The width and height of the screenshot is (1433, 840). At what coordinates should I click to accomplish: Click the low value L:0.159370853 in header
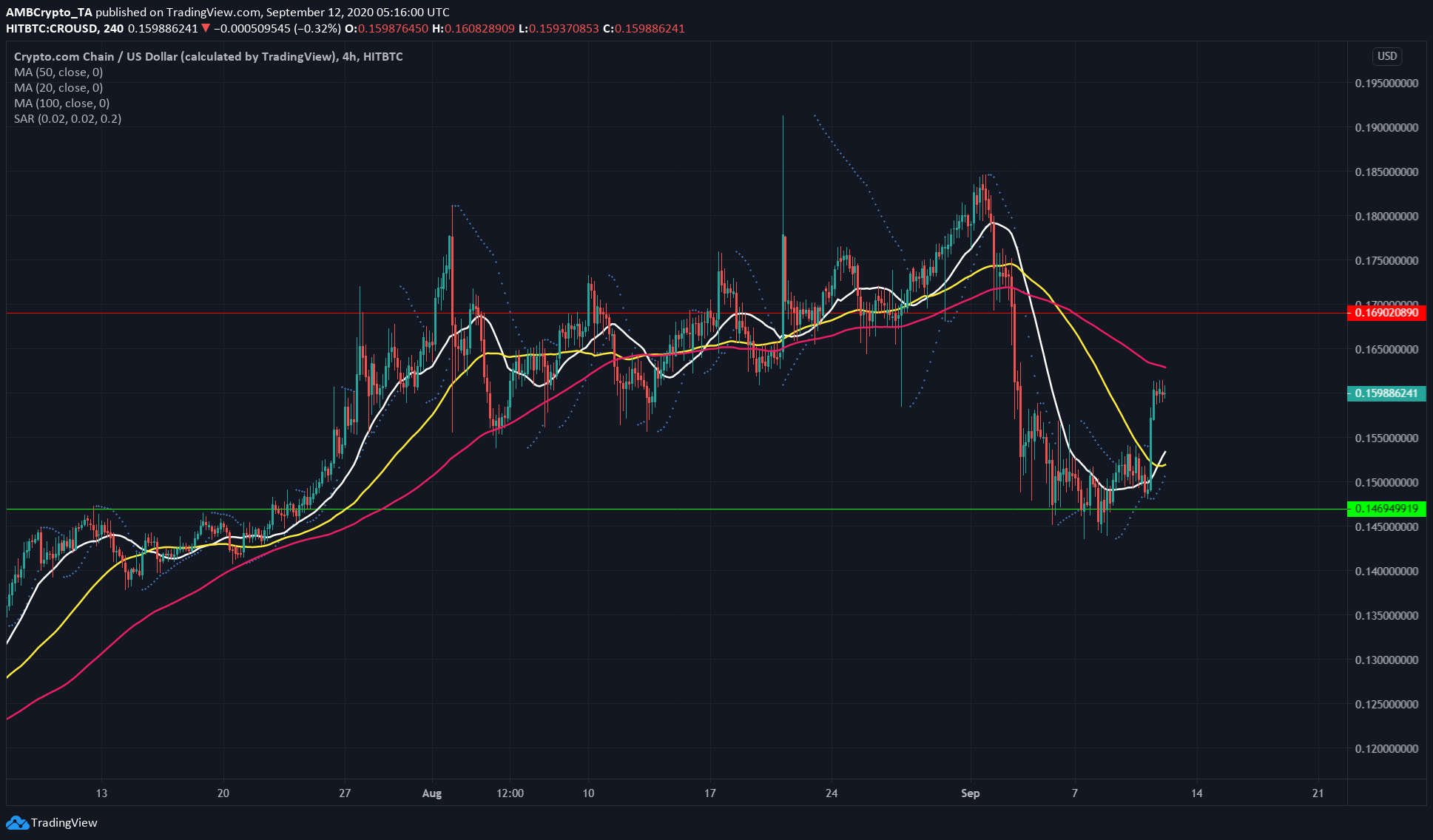pyautogui.click(x=559, y=29)
